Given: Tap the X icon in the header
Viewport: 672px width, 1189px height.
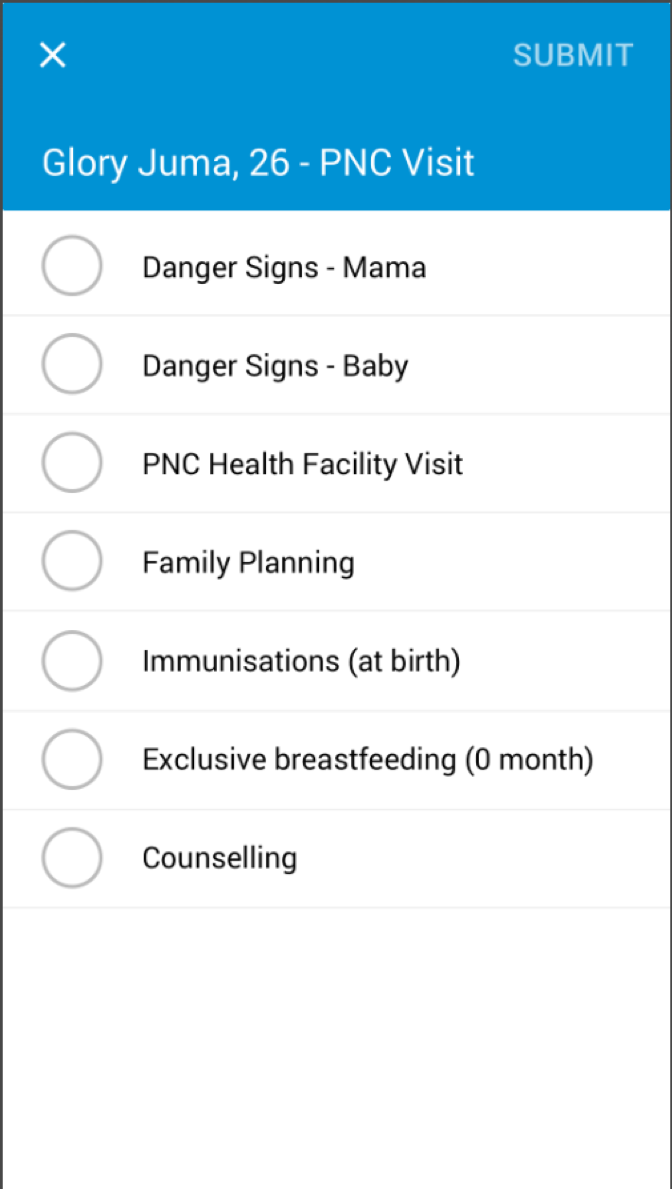Looking at the screenshot, I should click(52, 55).
